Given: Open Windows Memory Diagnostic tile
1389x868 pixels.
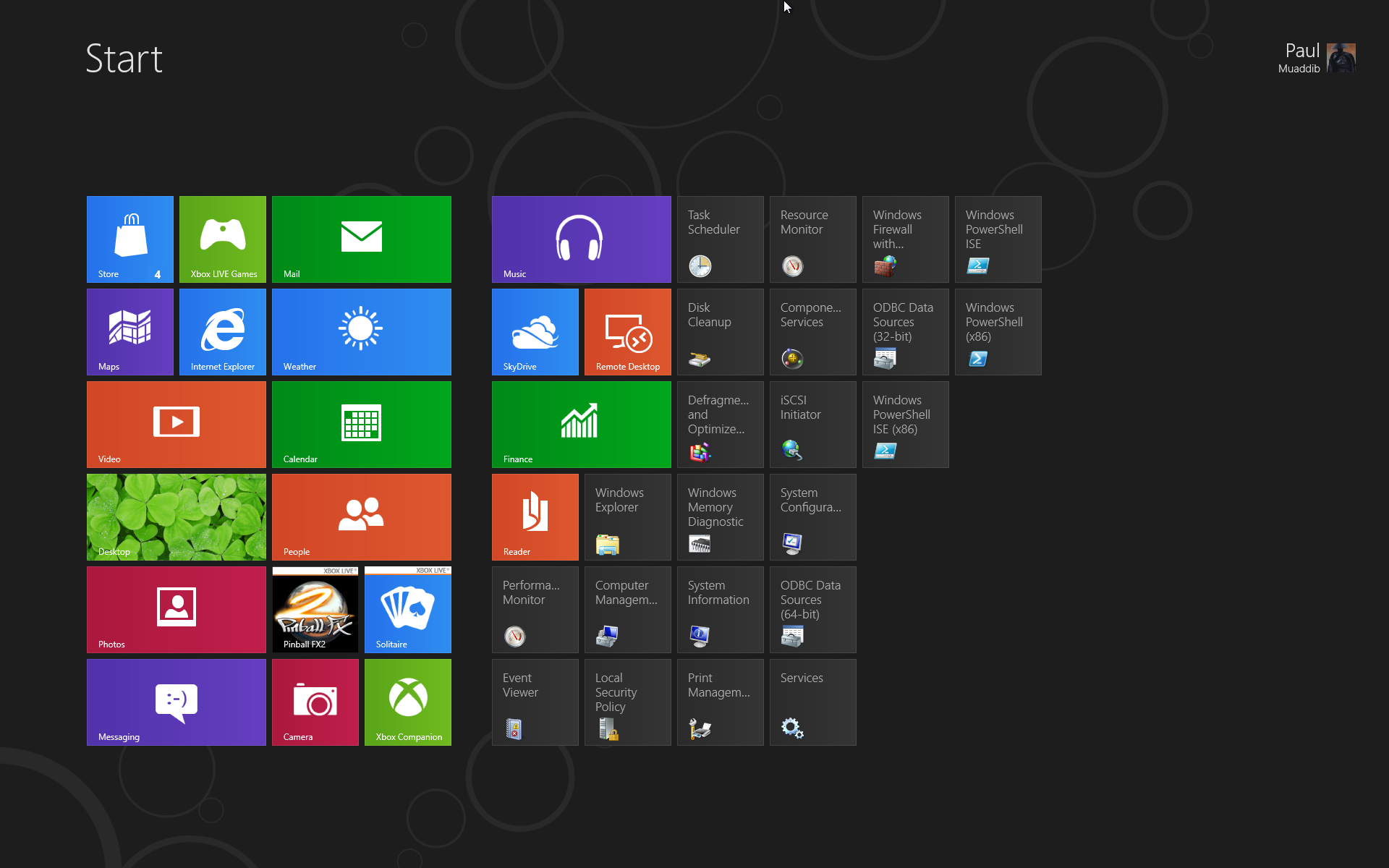Looking at the screenshot, I should 721,517.
